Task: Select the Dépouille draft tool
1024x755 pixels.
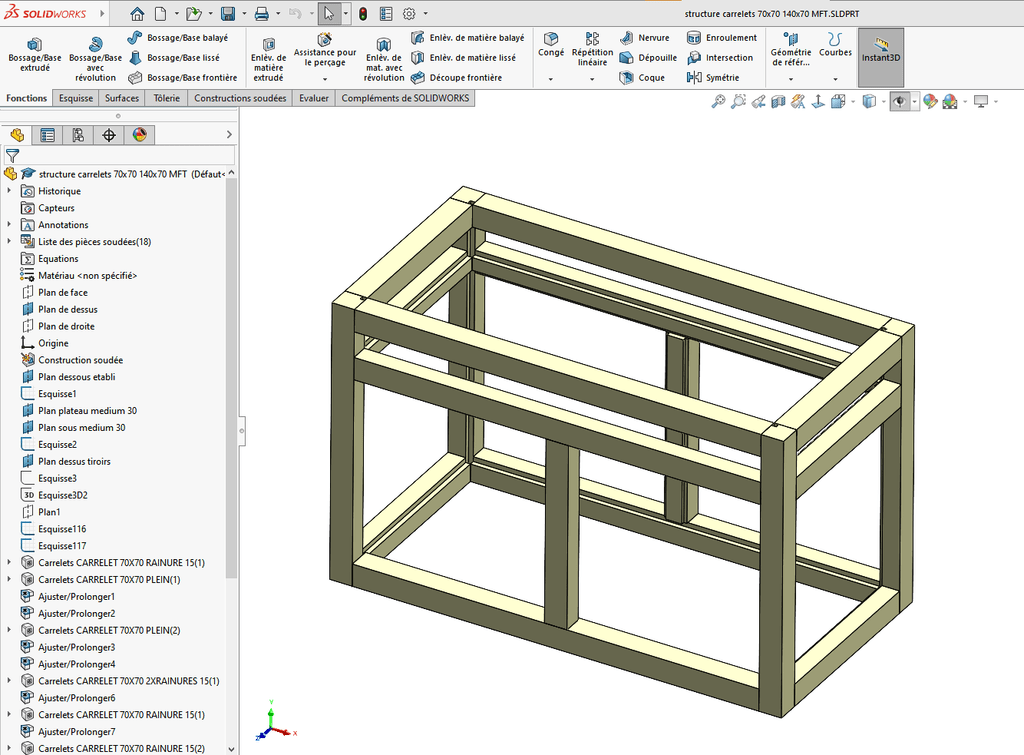Action: (648, 57)
